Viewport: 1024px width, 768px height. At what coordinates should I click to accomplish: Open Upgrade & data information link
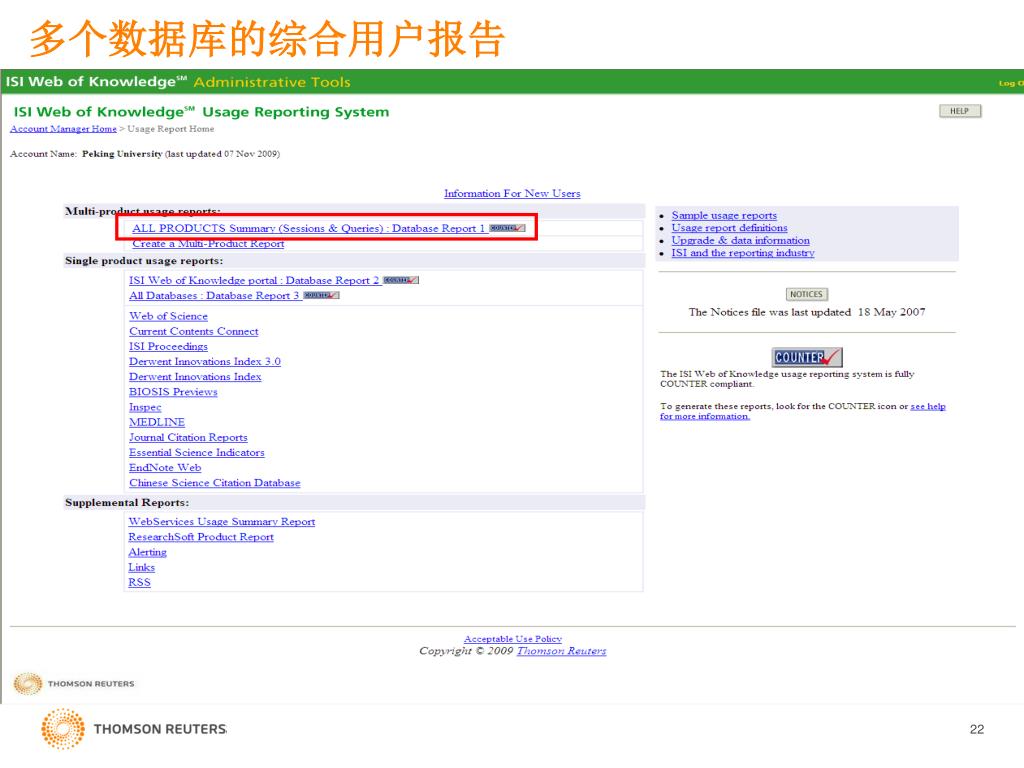(741, 240)
